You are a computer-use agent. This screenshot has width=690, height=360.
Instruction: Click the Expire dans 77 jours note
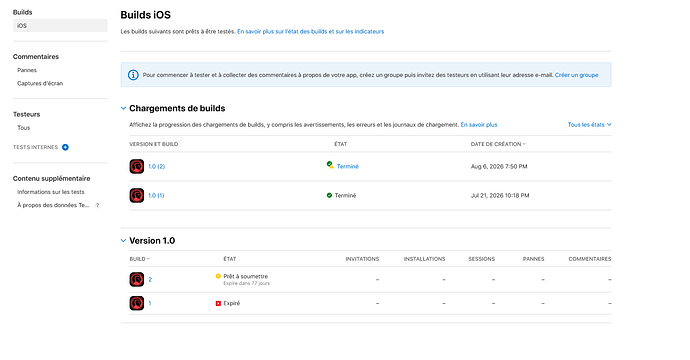point(246,283)
